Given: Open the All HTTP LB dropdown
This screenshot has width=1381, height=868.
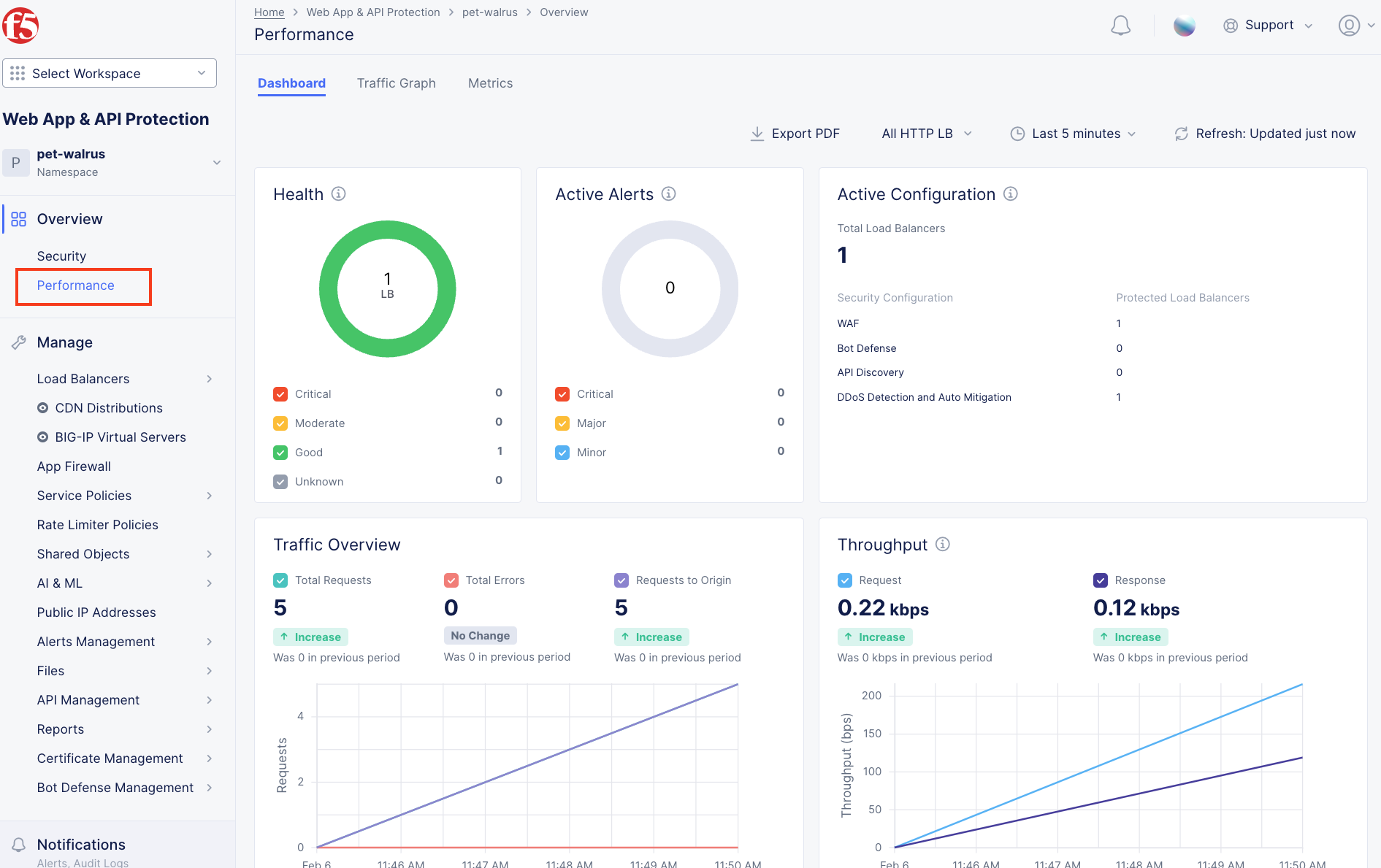Looking at the screenshot, I should tap(927, 134).
